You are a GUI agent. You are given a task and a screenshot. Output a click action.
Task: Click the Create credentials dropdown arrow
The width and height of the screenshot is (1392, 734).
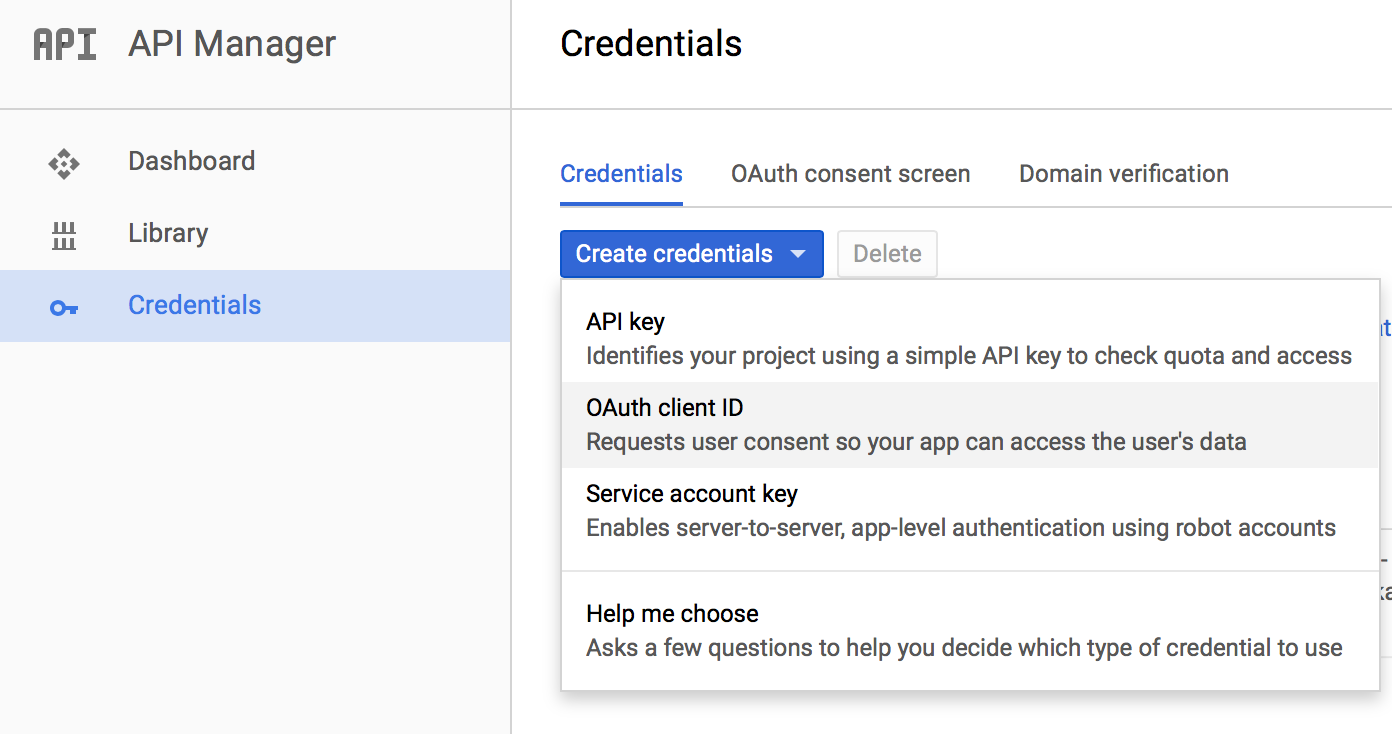coord(798,254)
